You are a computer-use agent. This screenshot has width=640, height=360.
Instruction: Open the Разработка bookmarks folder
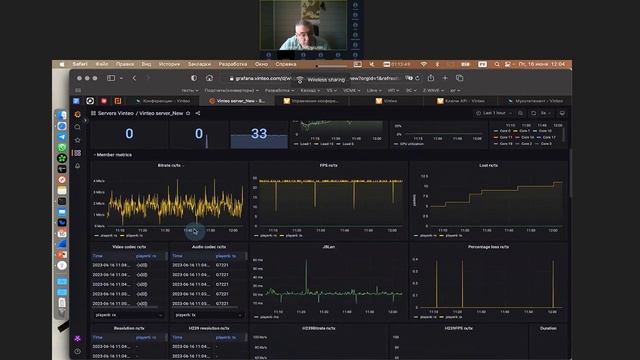(x=279, y=91)
